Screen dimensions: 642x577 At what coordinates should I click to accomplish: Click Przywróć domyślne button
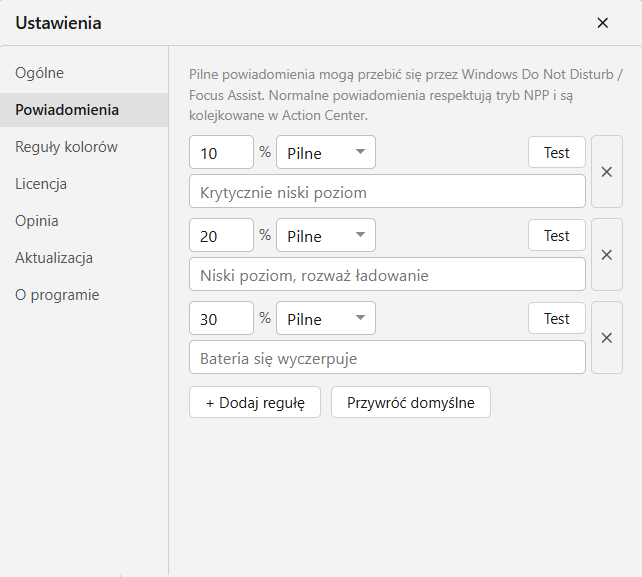(x=411, y=402)
